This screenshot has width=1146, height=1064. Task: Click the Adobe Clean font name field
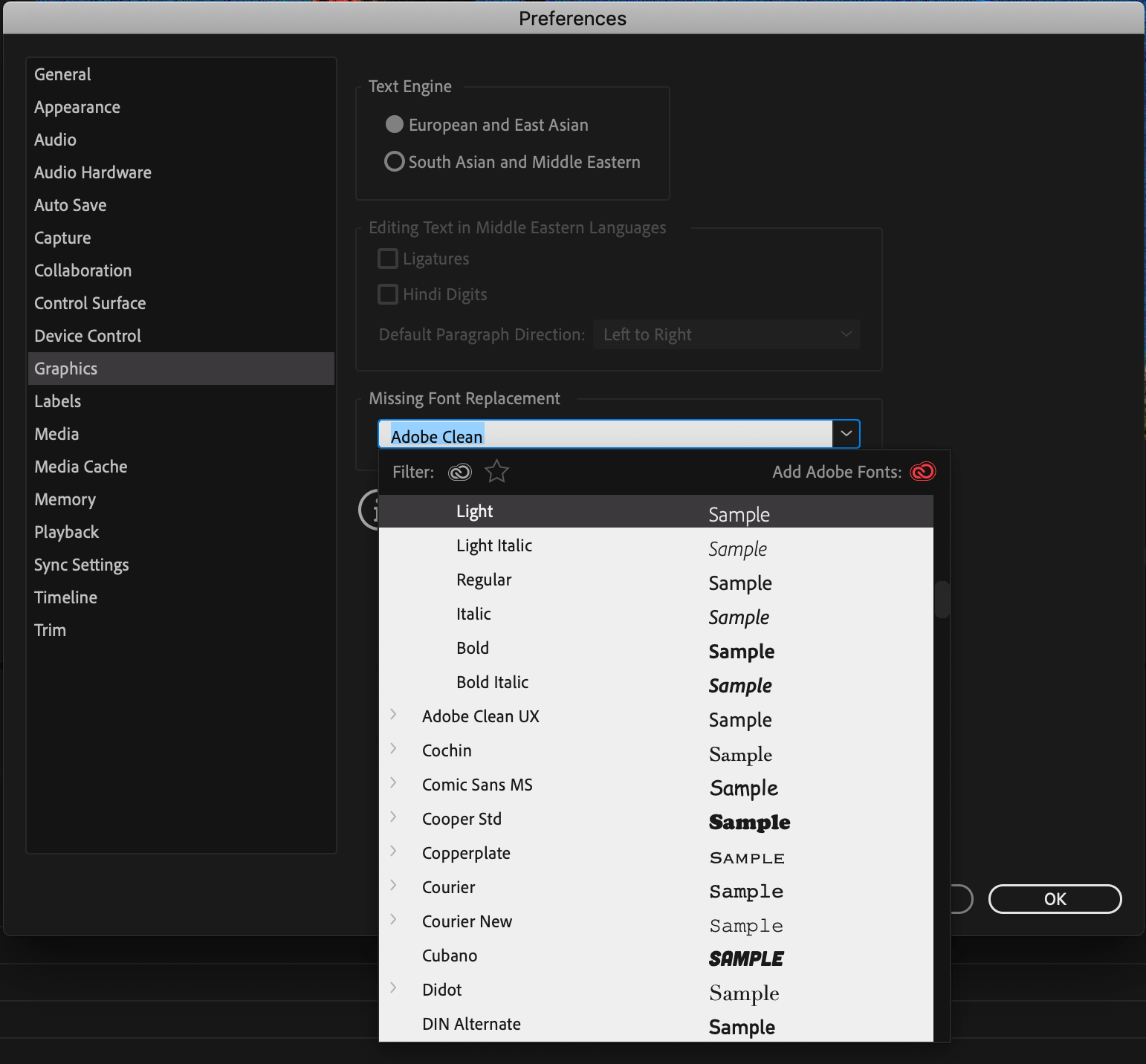(x=606, y=434)
